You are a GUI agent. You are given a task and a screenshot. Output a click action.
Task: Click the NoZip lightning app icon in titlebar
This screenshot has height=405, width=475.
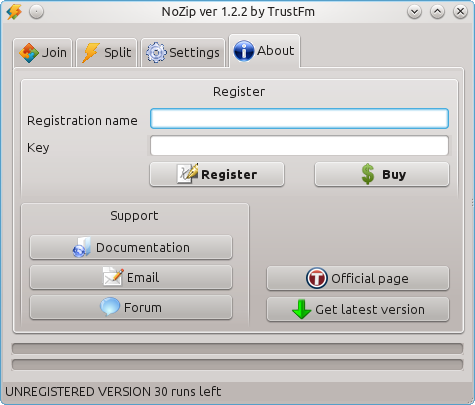point(14,12)
